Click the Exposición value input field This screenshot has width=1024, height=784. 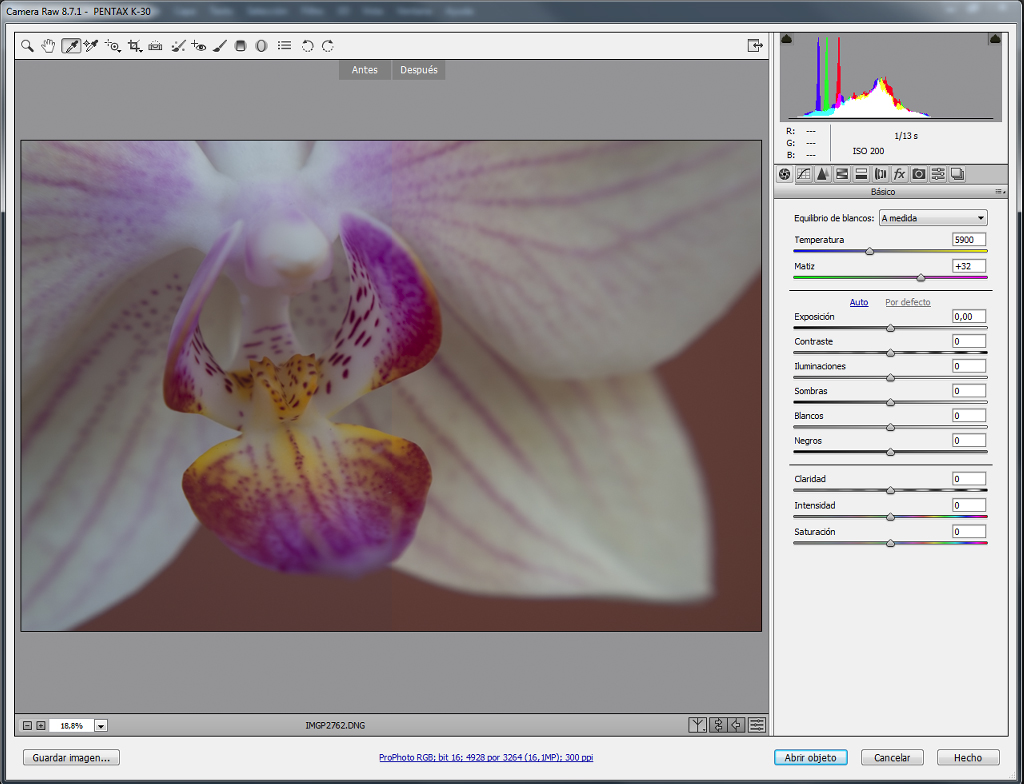968,316
